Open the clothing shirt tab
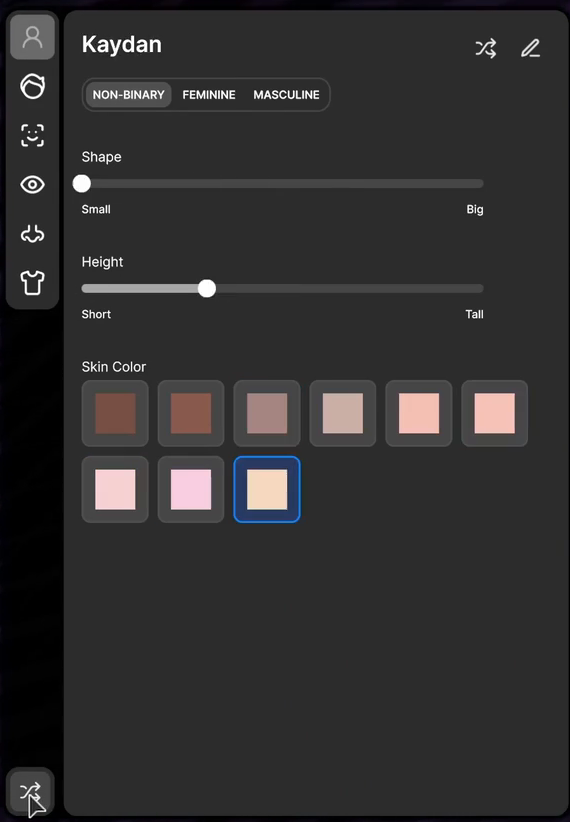 (x=33, y=283)
